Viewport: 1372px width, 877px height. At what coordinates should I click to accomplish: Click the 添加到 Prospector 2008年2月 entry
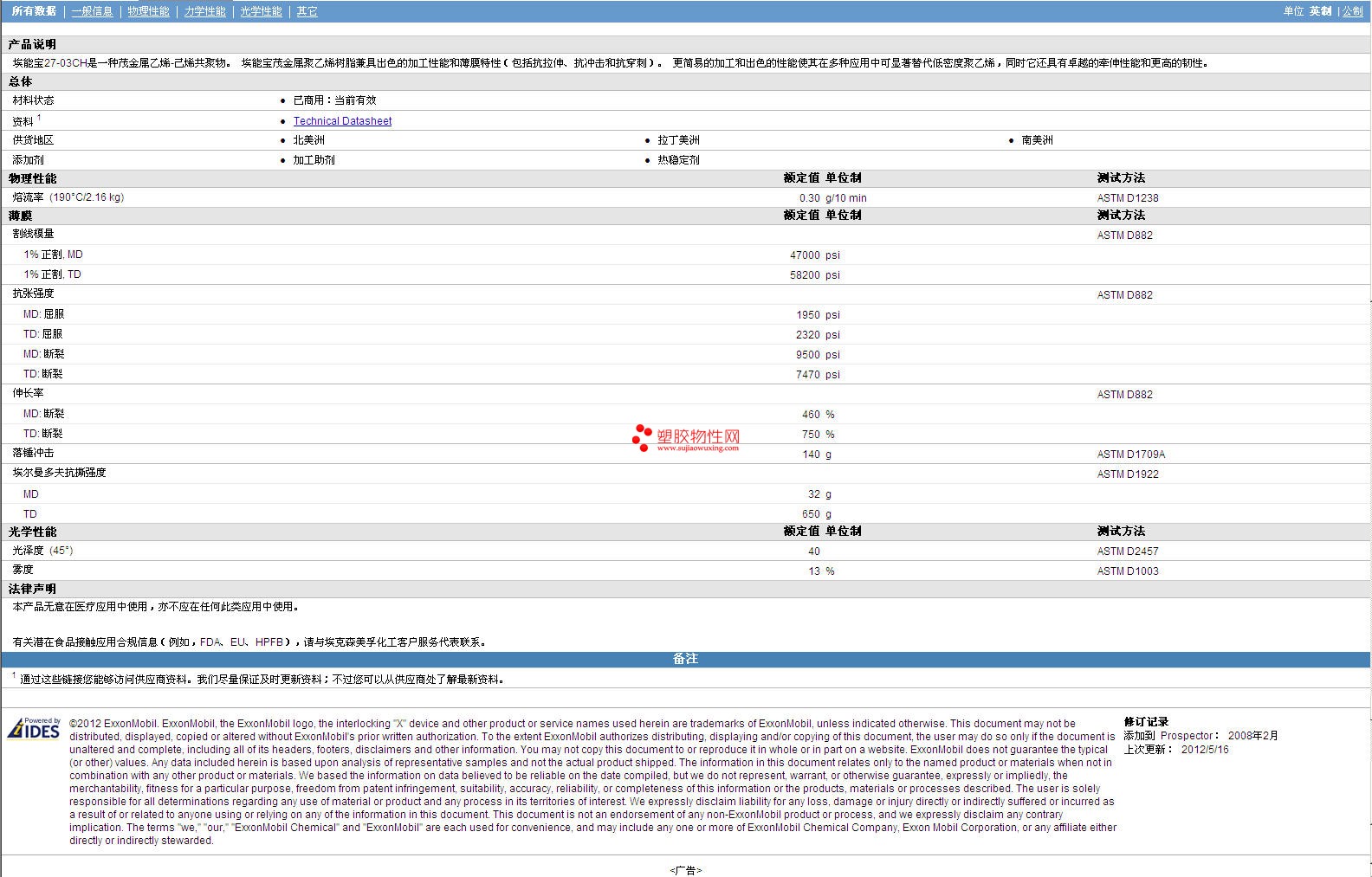click(x=1200, y=736)
